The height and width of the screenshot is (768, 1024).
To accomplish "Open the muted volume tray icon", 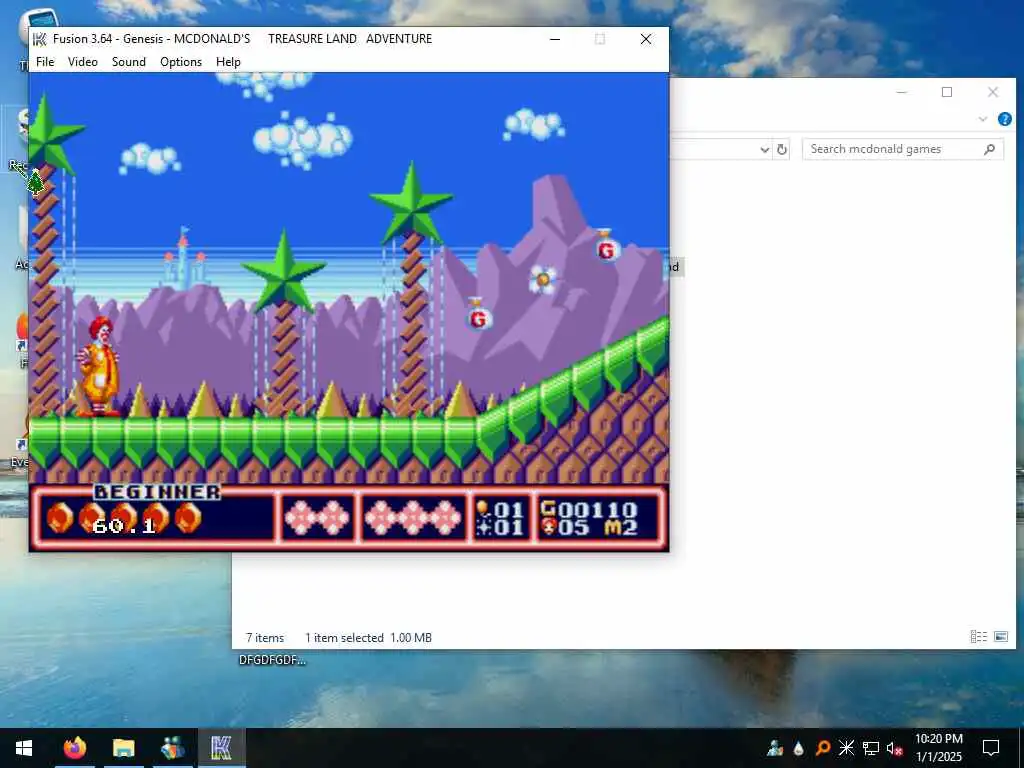I will tap(894, 748).
